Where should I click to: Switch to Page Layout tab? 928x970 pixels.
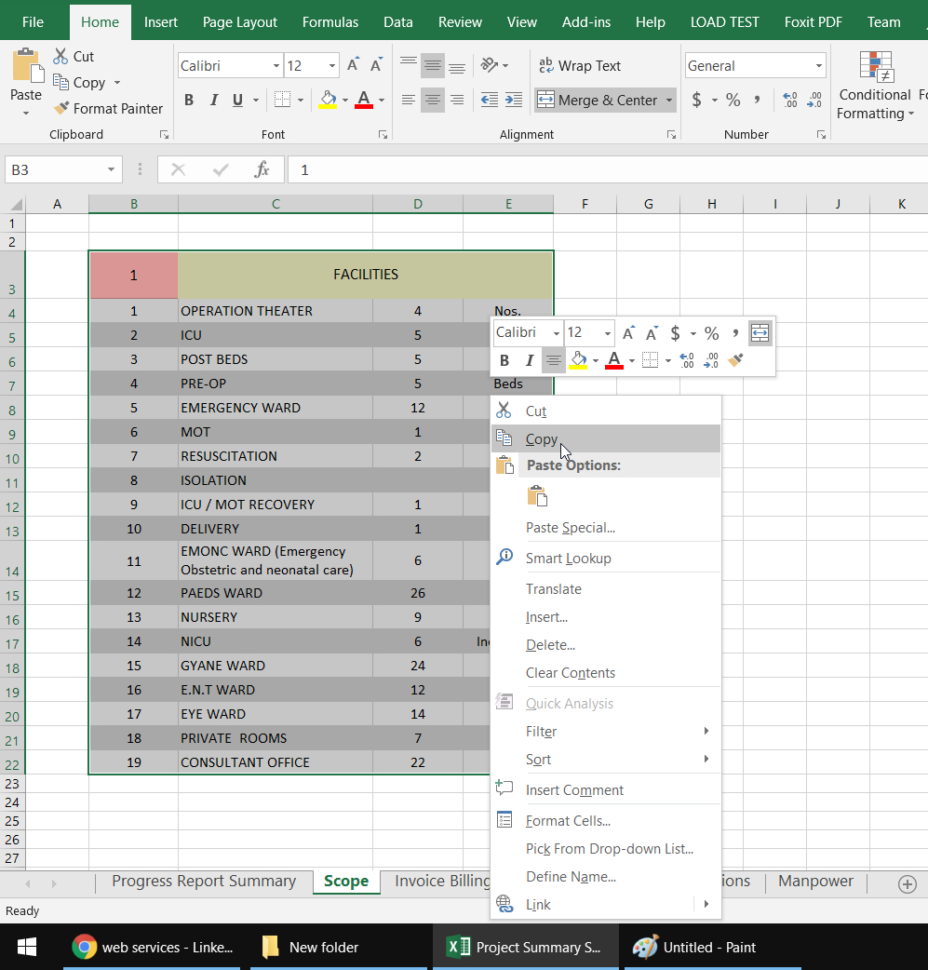(240, 22)
